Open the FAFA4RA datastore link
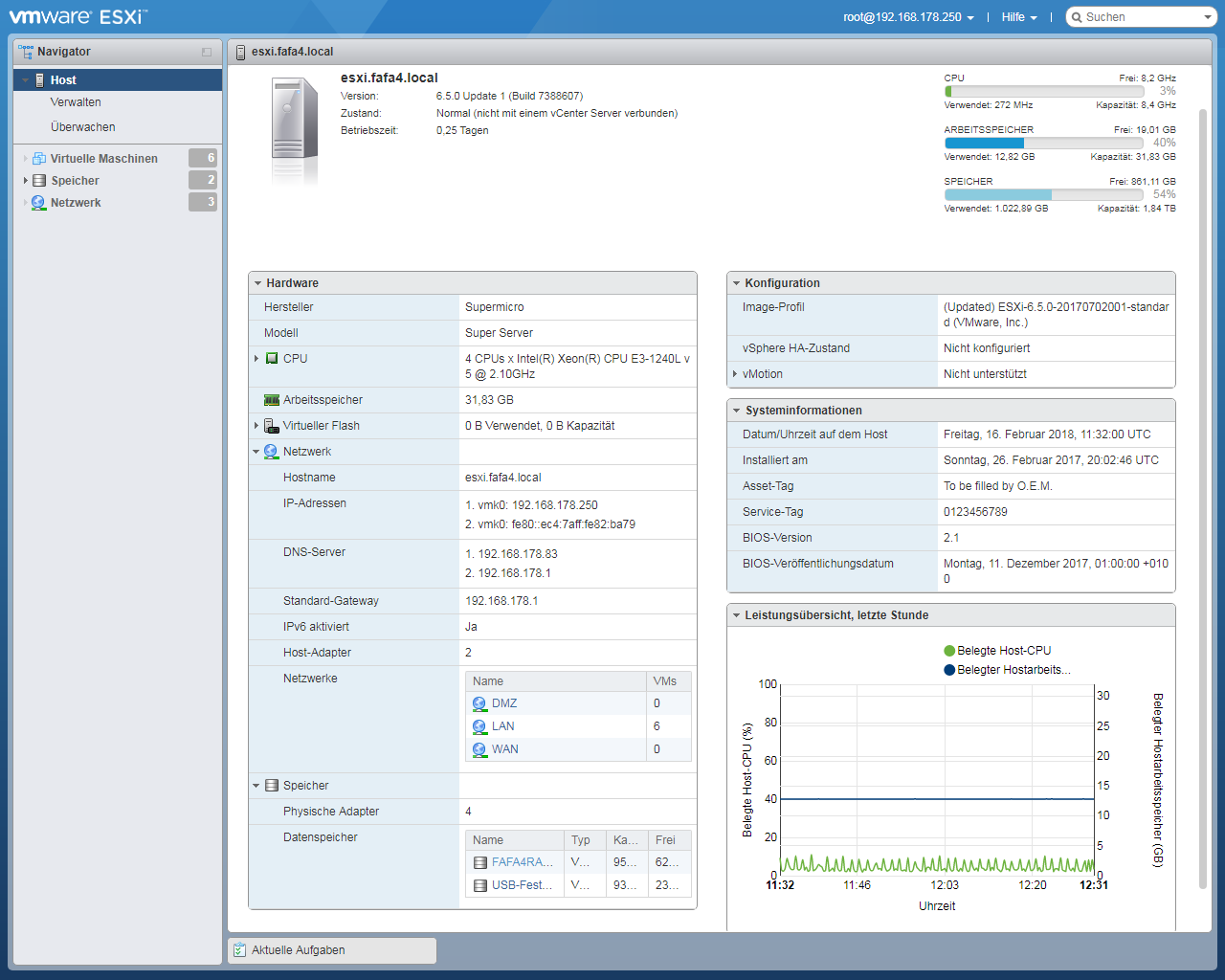1225x980 pixels. (x=523, y=862)
